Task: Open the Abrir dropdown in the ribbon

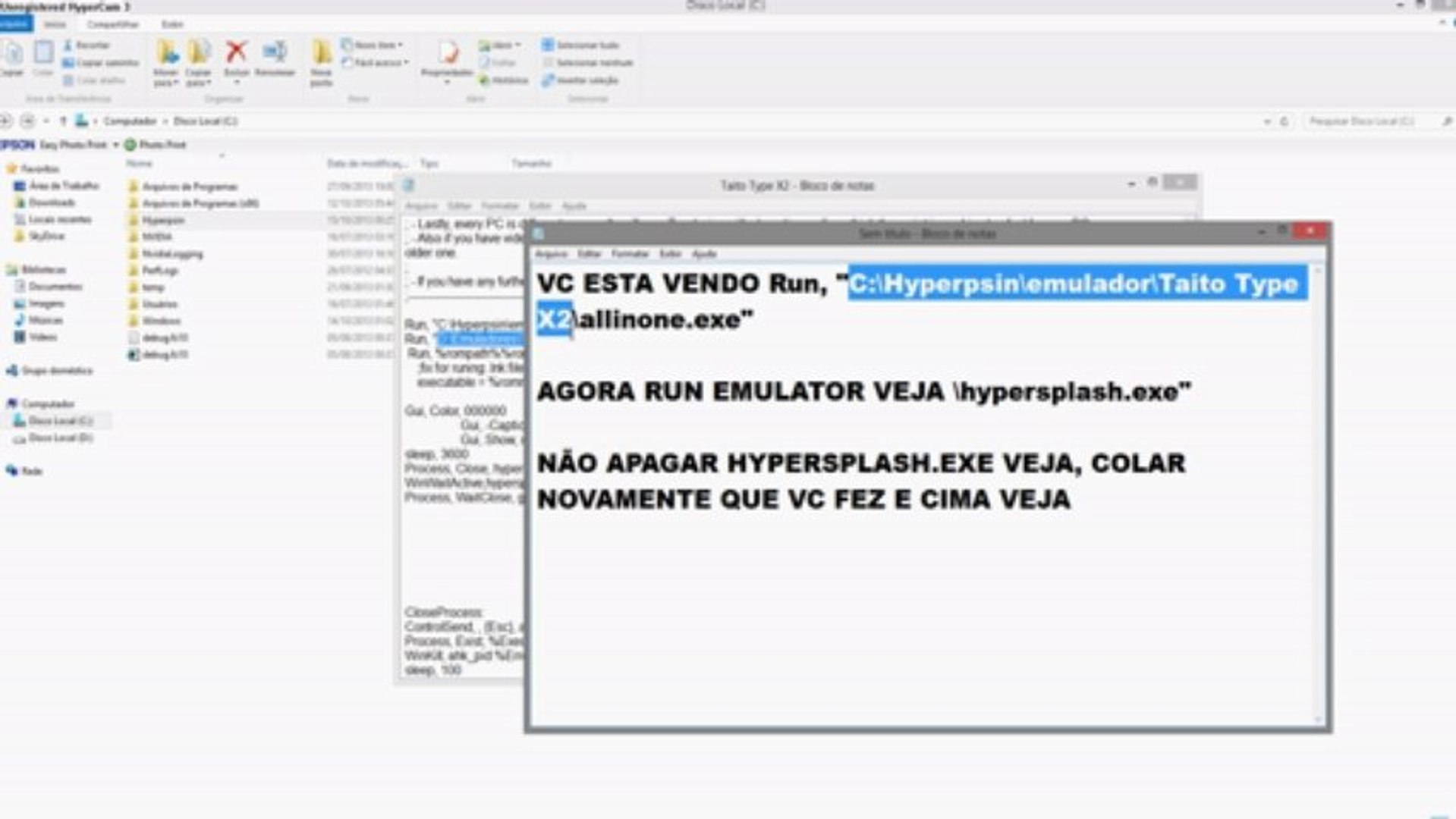Action: (499, 45)
